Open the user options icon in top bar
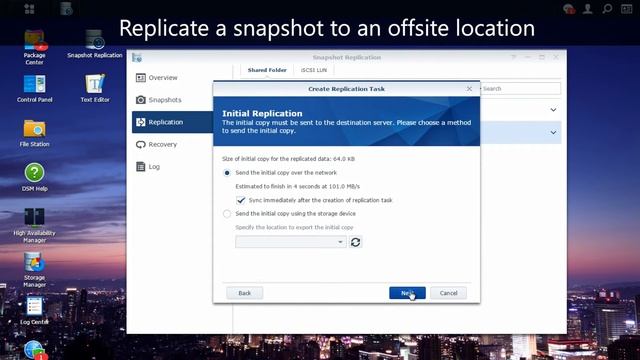The width and height of the screenshot is (640, 360). click(587, 9)
